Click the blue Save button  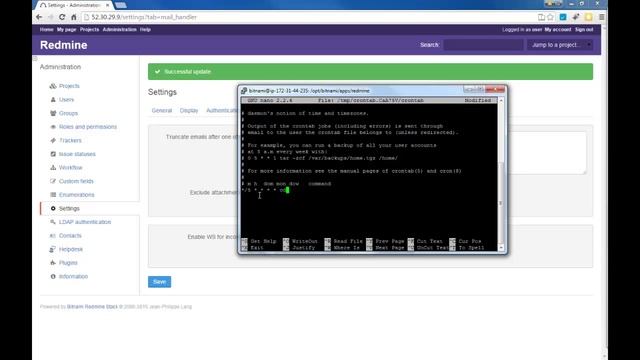(160, 282)
